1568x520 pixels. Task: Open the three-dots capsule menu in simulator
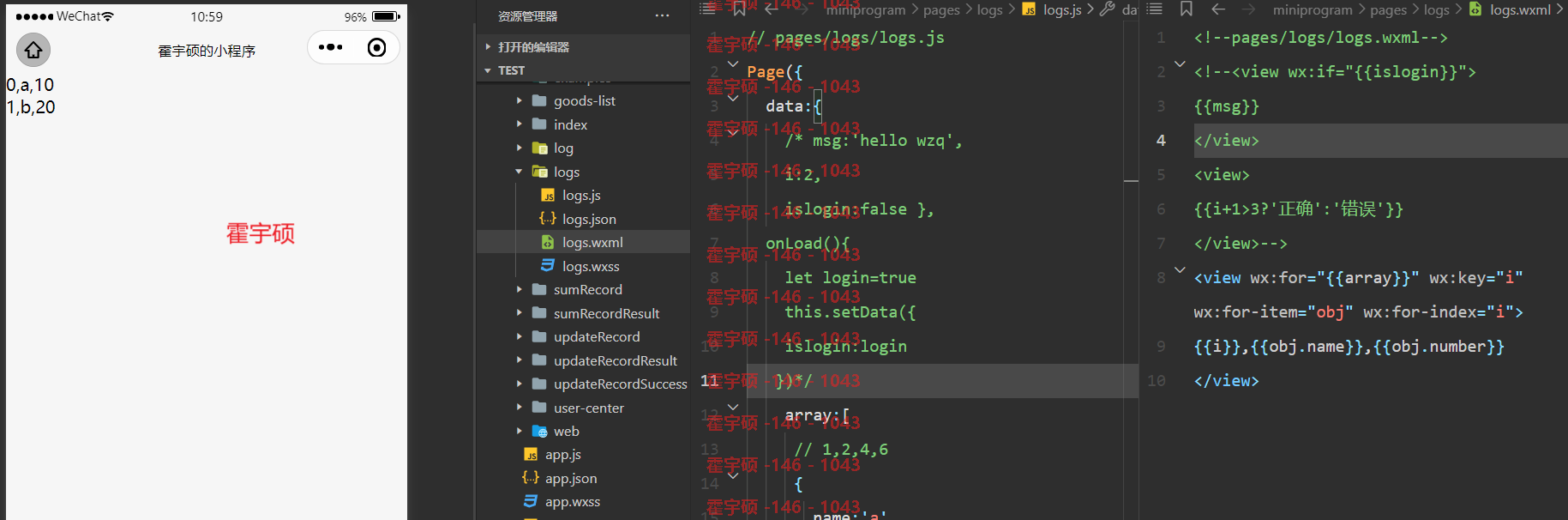point(331,47)
